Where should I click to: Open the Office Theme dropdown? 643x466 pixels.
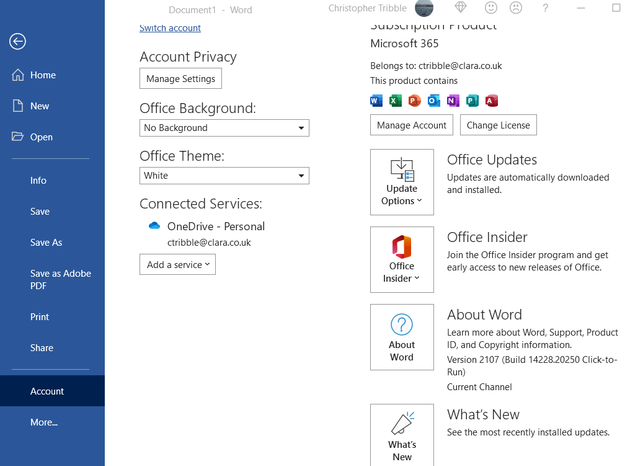224,176
